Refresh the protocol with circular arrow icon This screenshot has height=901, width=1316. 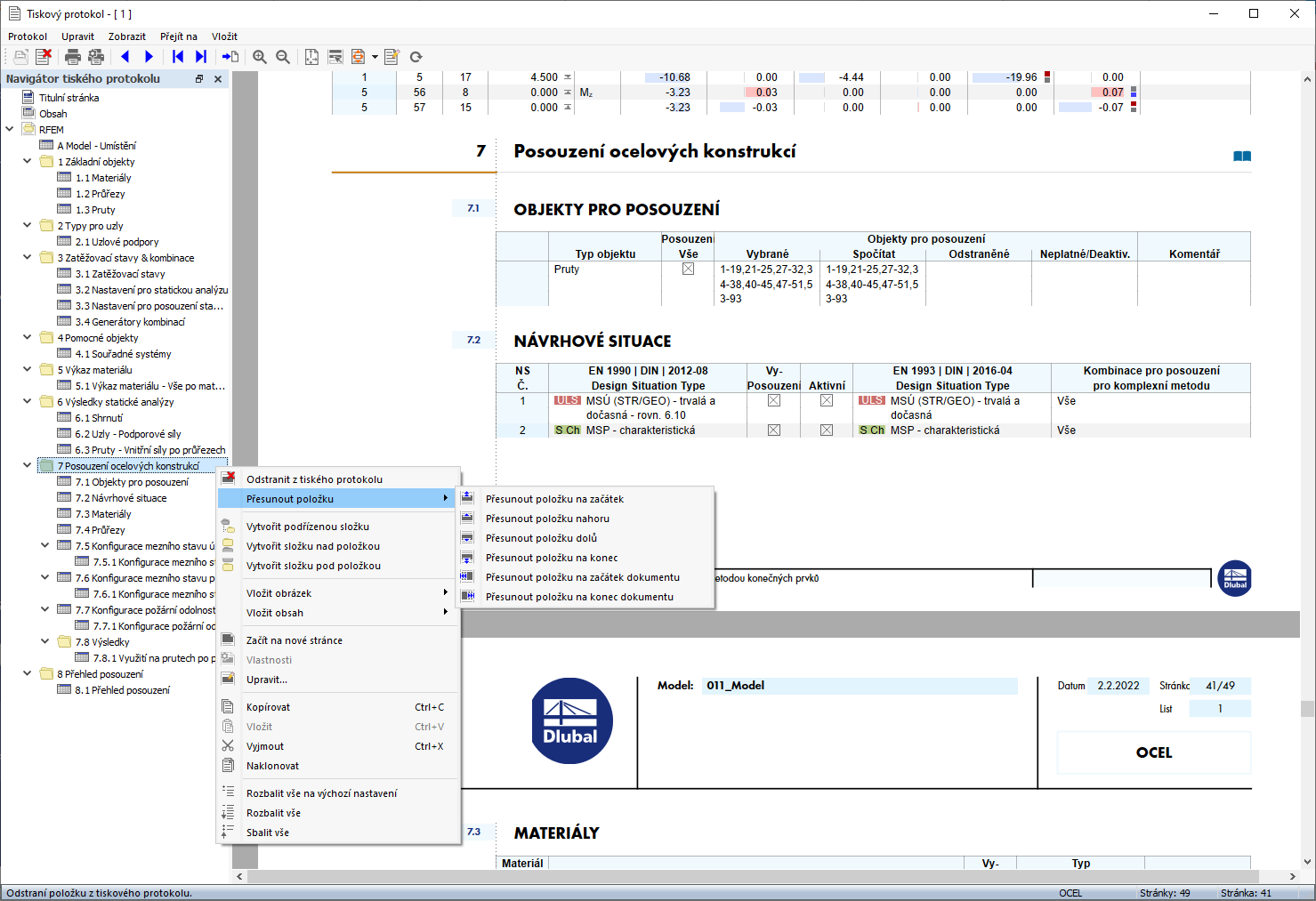(416, 57)
